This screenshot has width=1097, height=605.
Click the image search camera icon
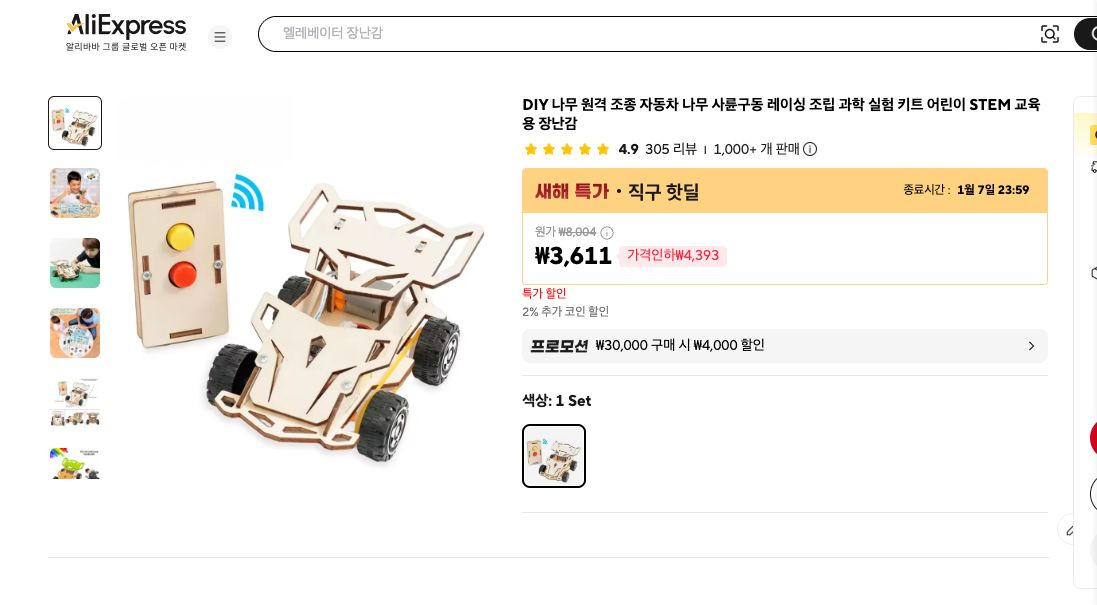[x=1049, y=34]
